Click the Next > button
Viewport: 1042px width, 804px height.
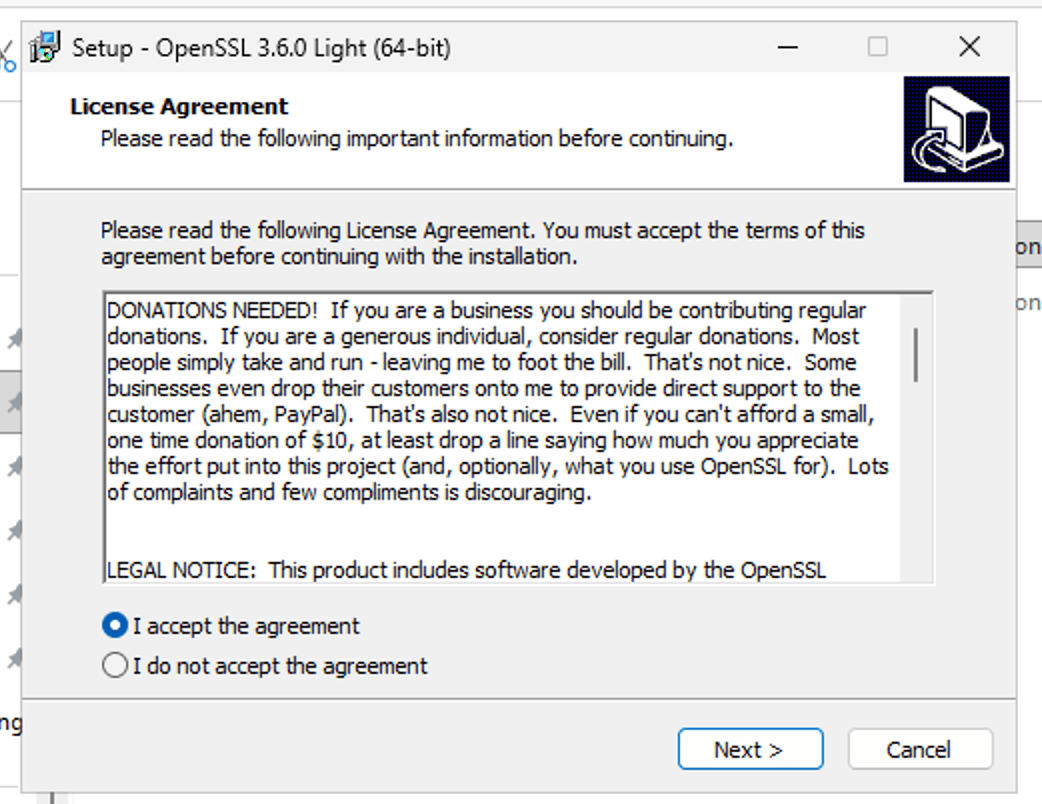[750, 750]
